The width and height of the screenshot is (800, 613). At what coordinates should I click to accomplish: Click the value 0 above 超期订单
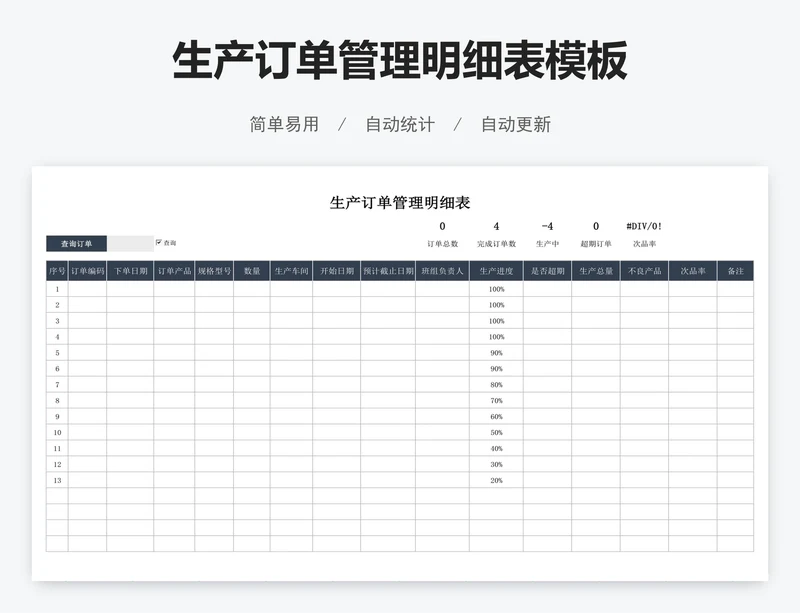[596, 226]
